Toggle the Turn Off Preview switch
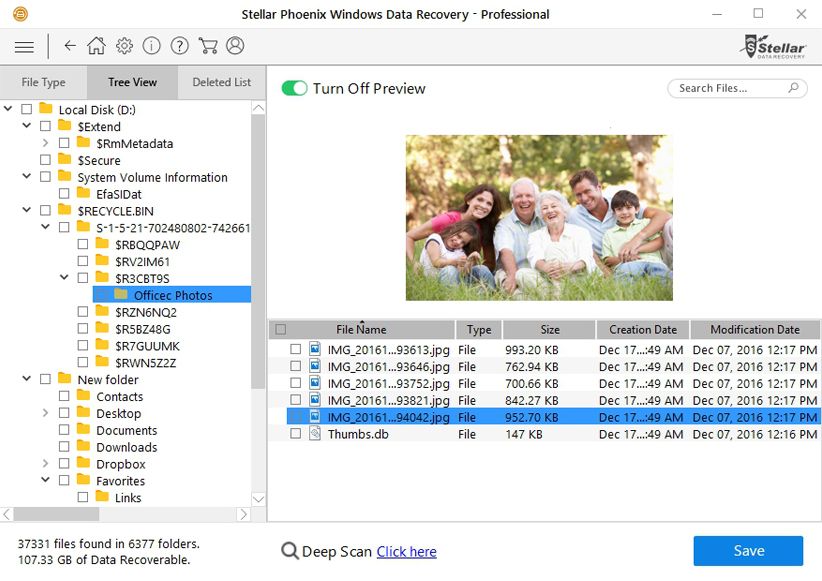Screen dimensions: 822x581 coord(294,88)
